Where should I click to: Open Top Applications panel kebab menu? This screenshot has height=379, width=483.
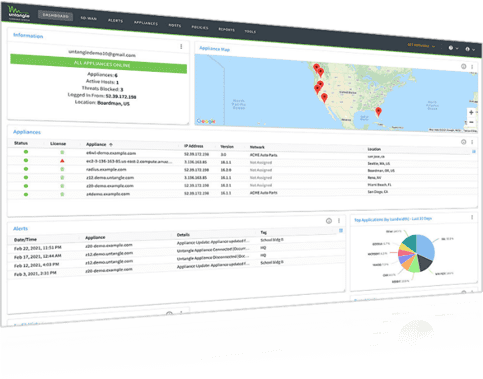pyautogui.click(x=472, y=217)
